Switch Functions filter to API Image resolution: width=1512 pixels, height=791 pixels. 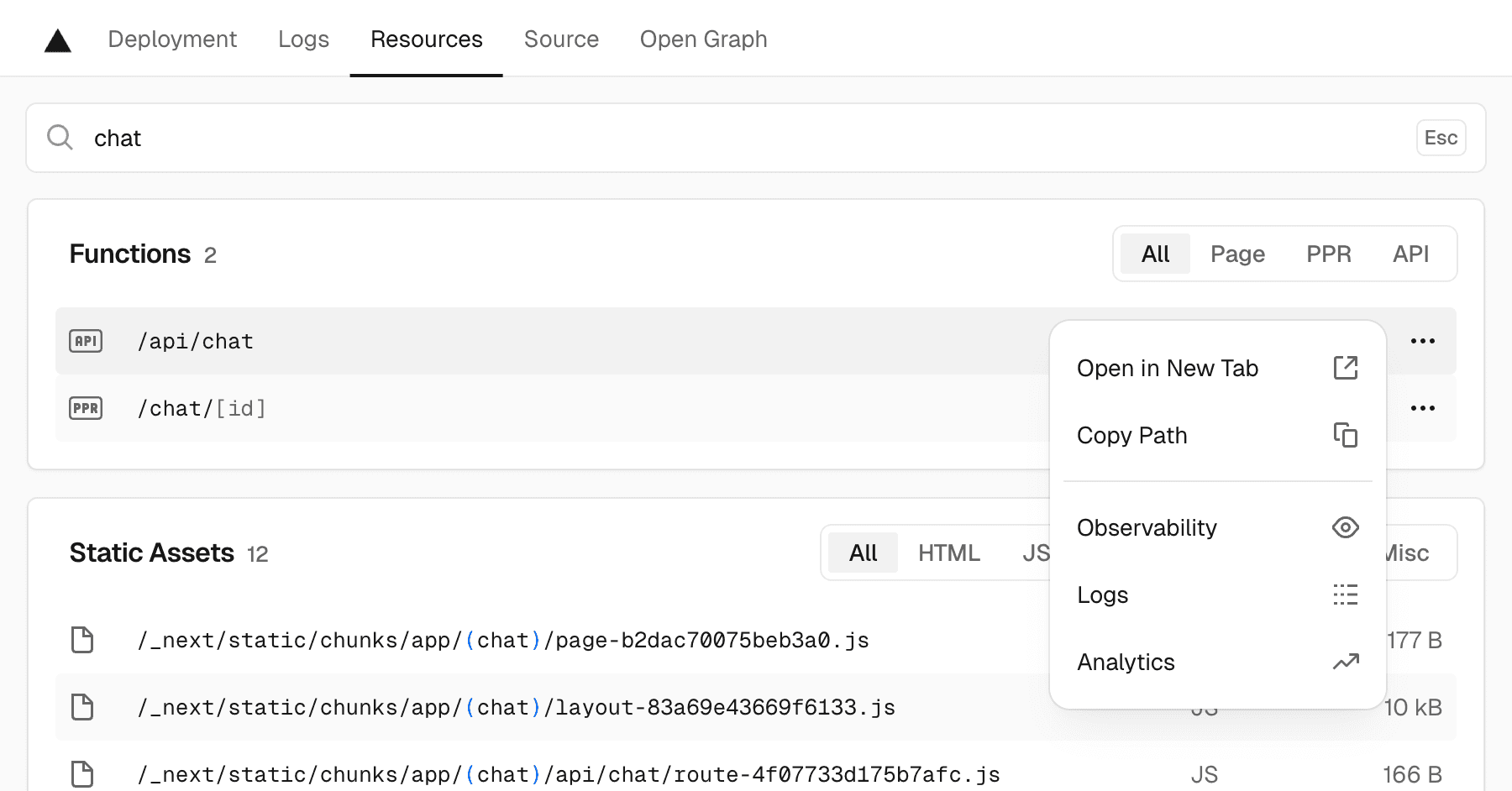[1410, 254]
